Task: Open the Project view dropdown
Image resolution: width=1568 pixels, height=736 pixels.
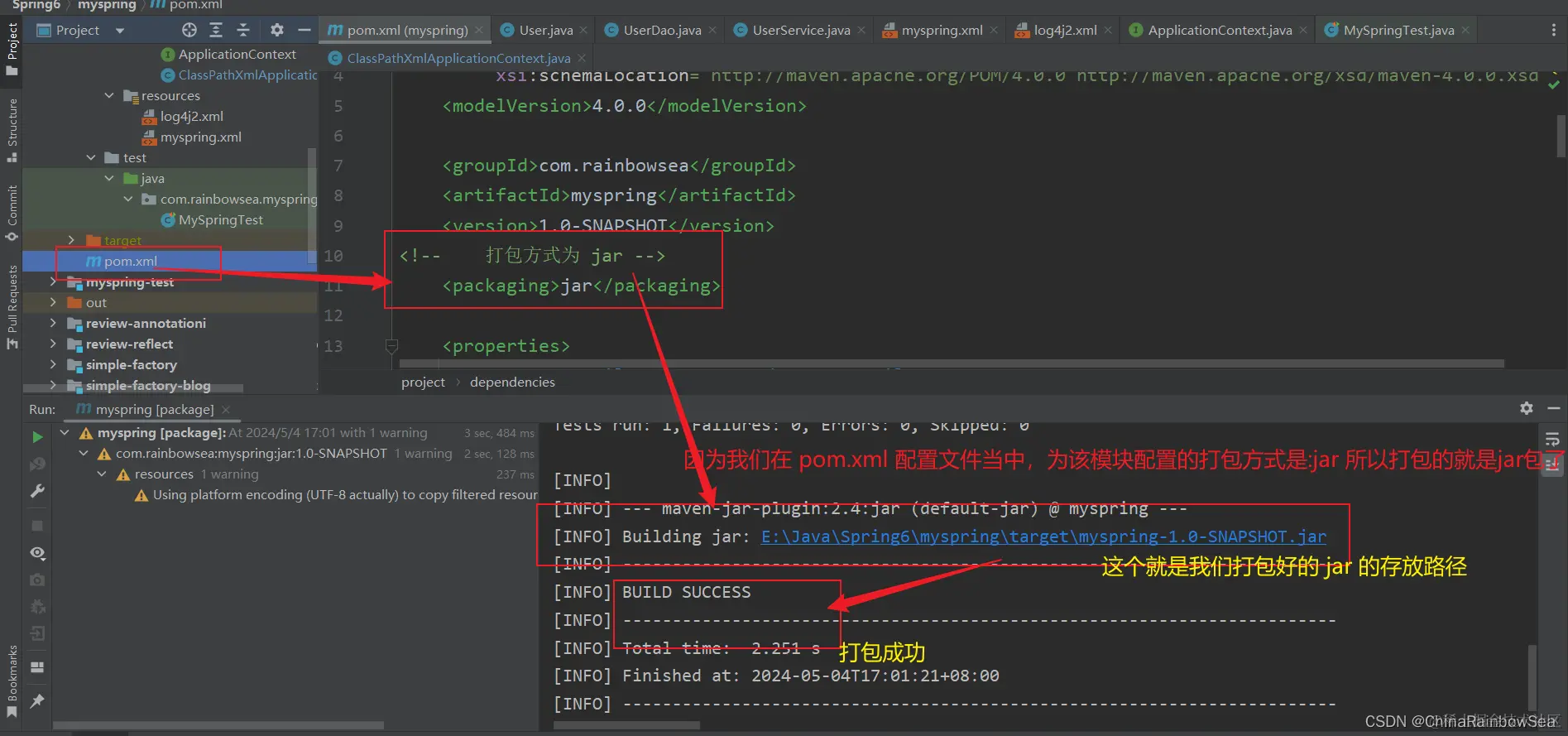Action: [x=120, y=31]
